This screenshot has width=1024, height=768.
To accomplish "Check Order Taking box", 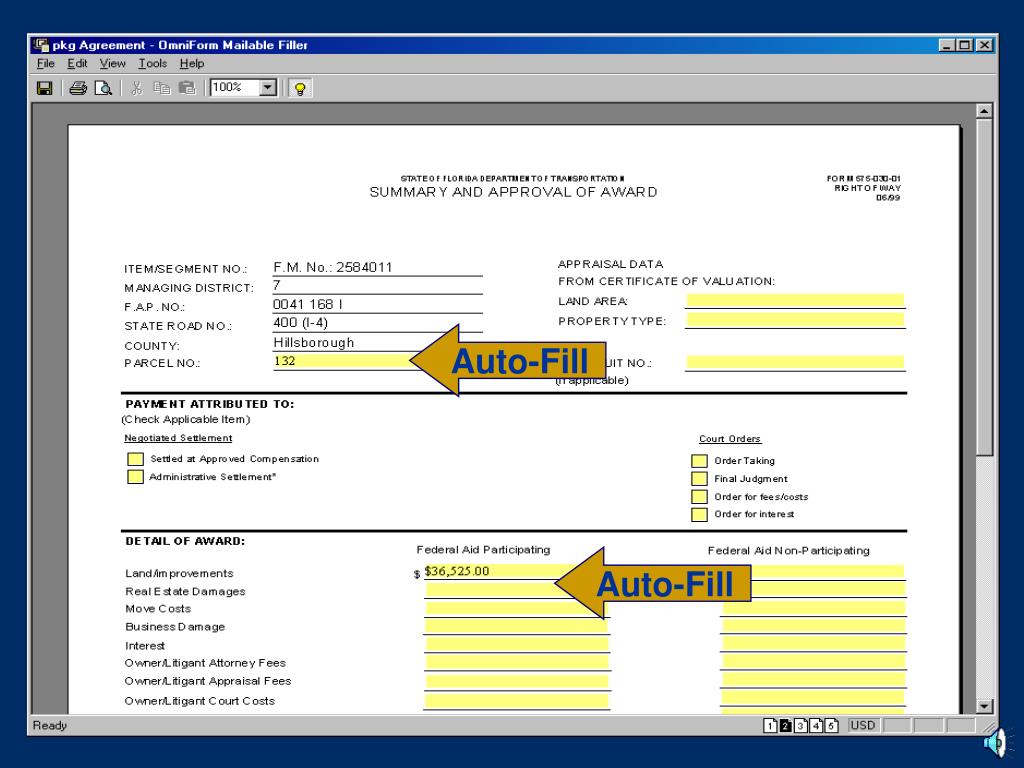I will tap(699, 461).
